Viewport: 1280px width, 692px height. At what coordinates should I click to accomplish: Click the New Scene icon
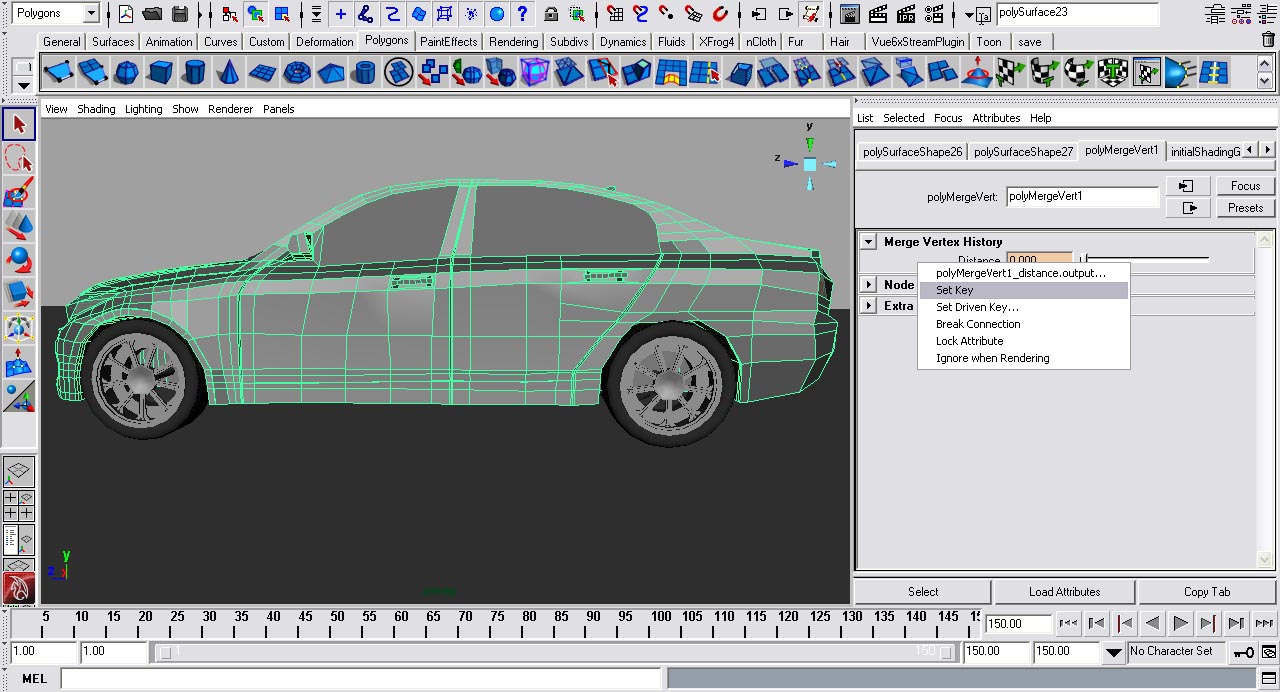coord(126,13)
